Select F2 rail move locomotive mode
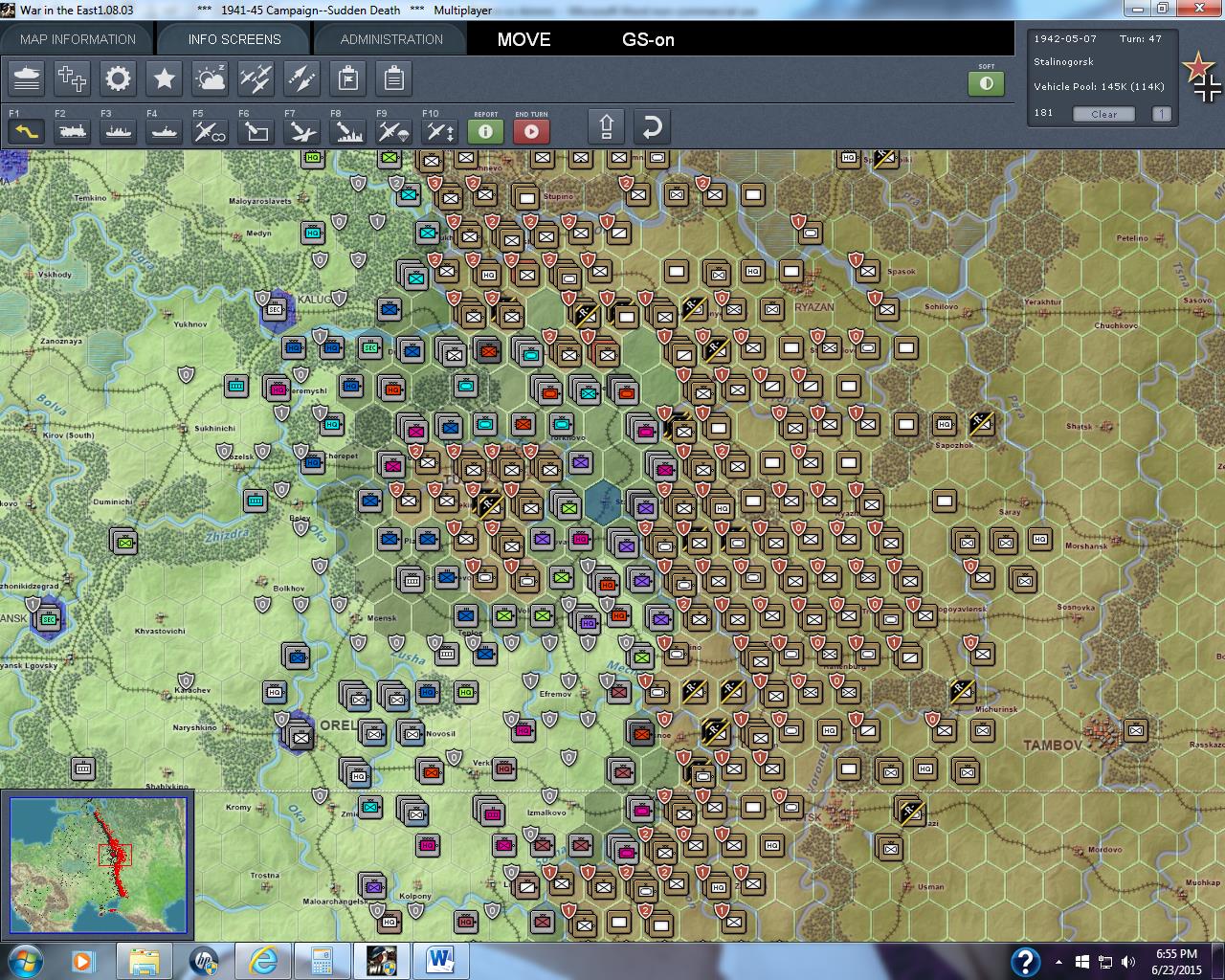Screen dimensions: 1225x980 click(x=72, y=131)
